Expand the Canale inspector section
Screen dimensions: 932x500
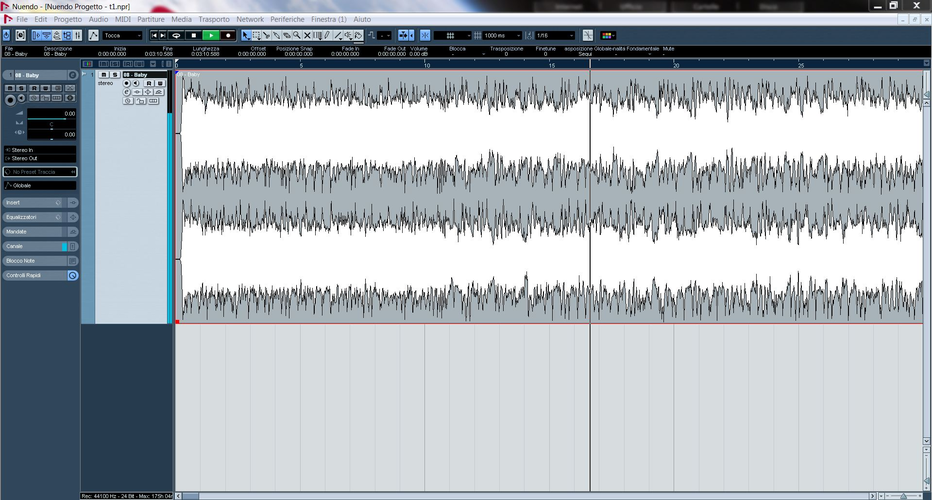(33, 246)
